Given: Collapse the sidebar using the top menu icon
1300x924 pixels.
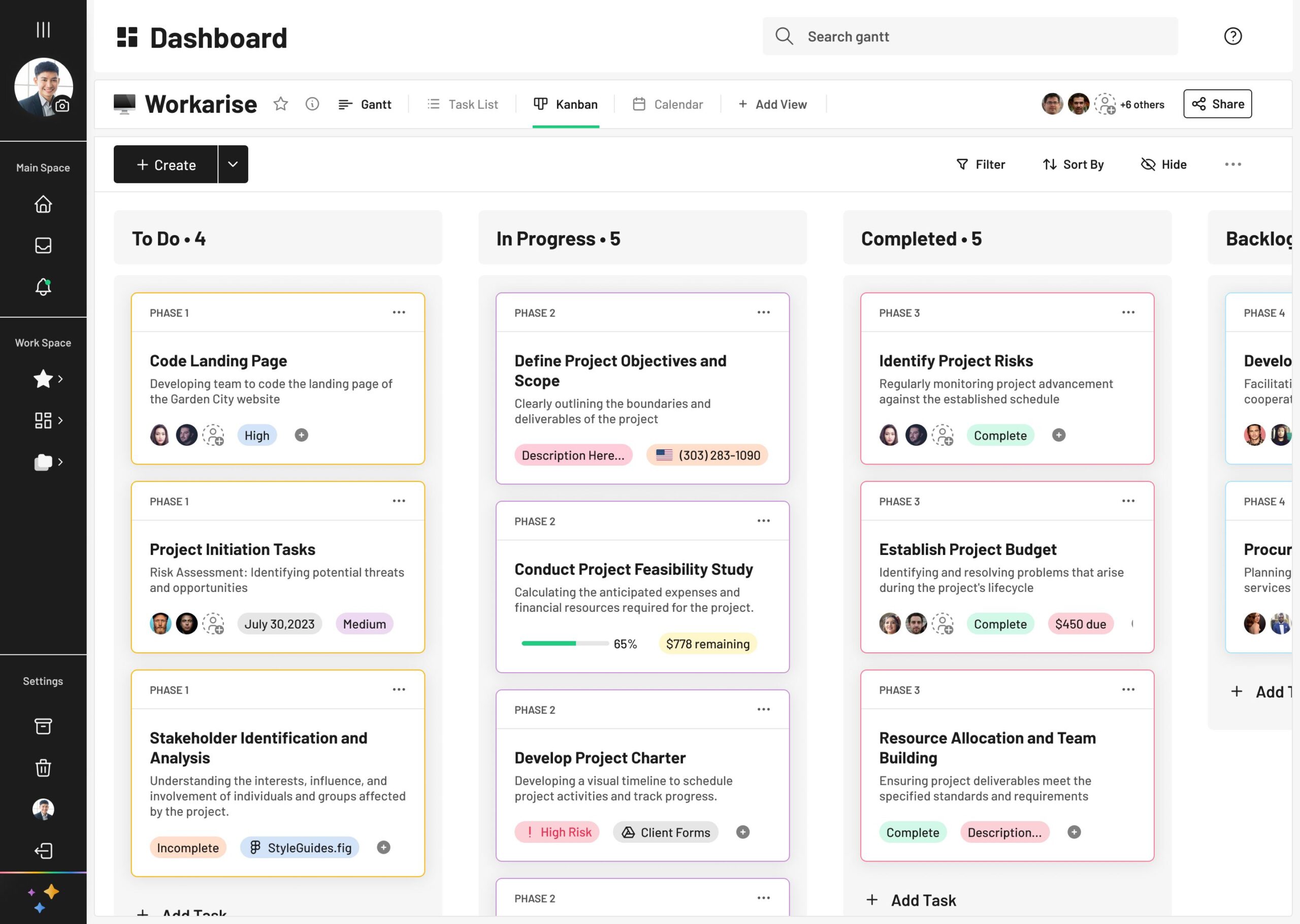Looking at the screenshot, I should click(43, 29).
